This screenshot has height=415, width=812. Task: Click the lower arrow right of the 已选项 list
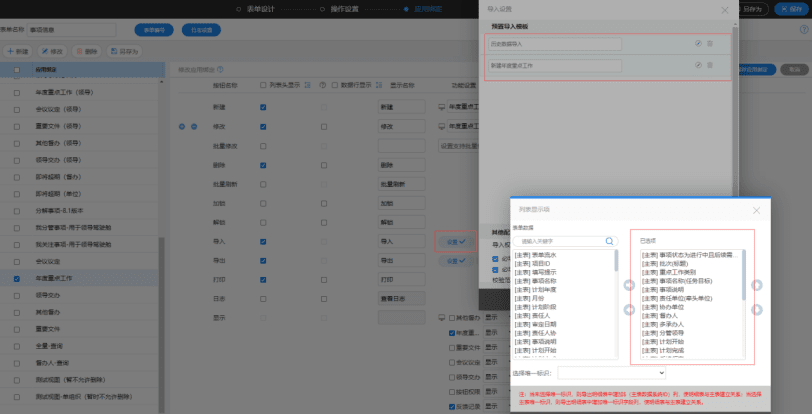(x=757, y=309)
